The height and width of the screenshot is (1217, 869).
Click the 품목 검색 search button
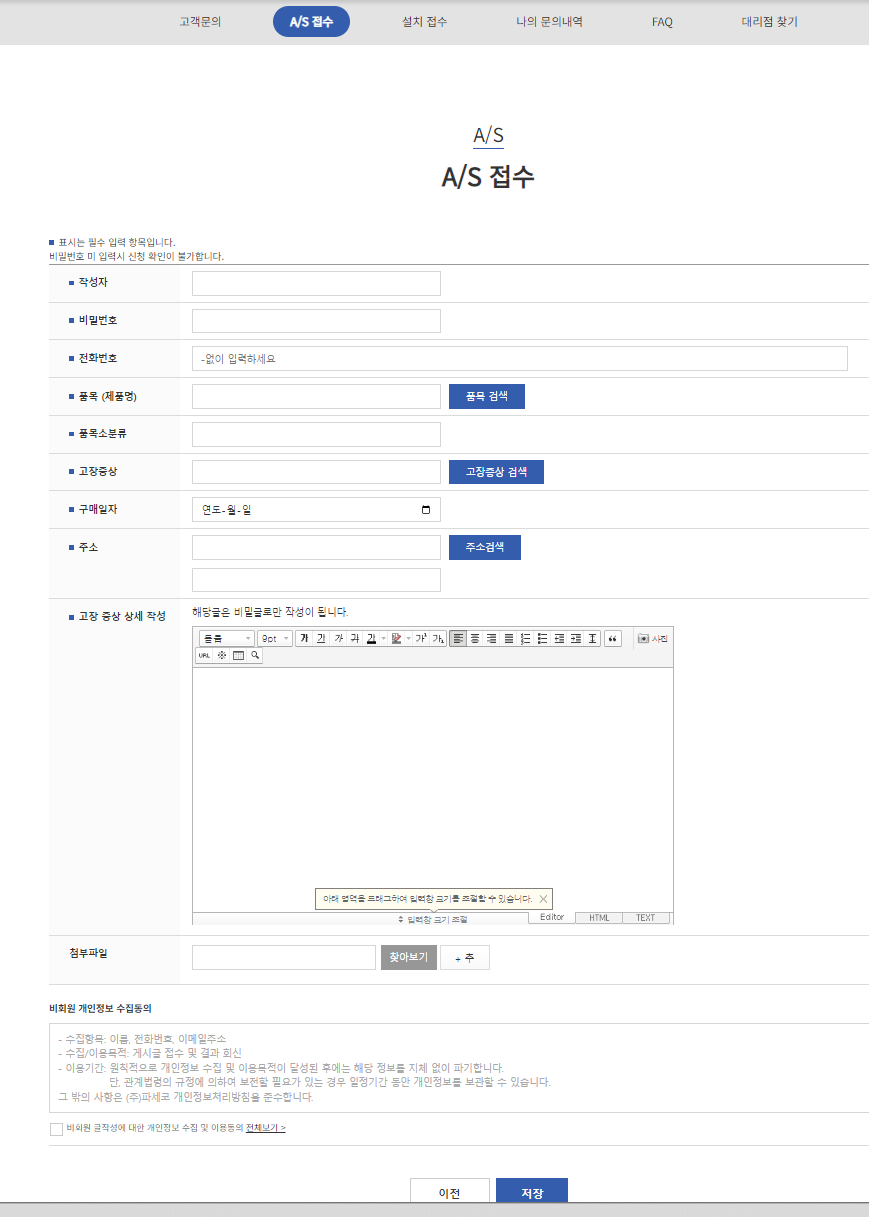487,396
